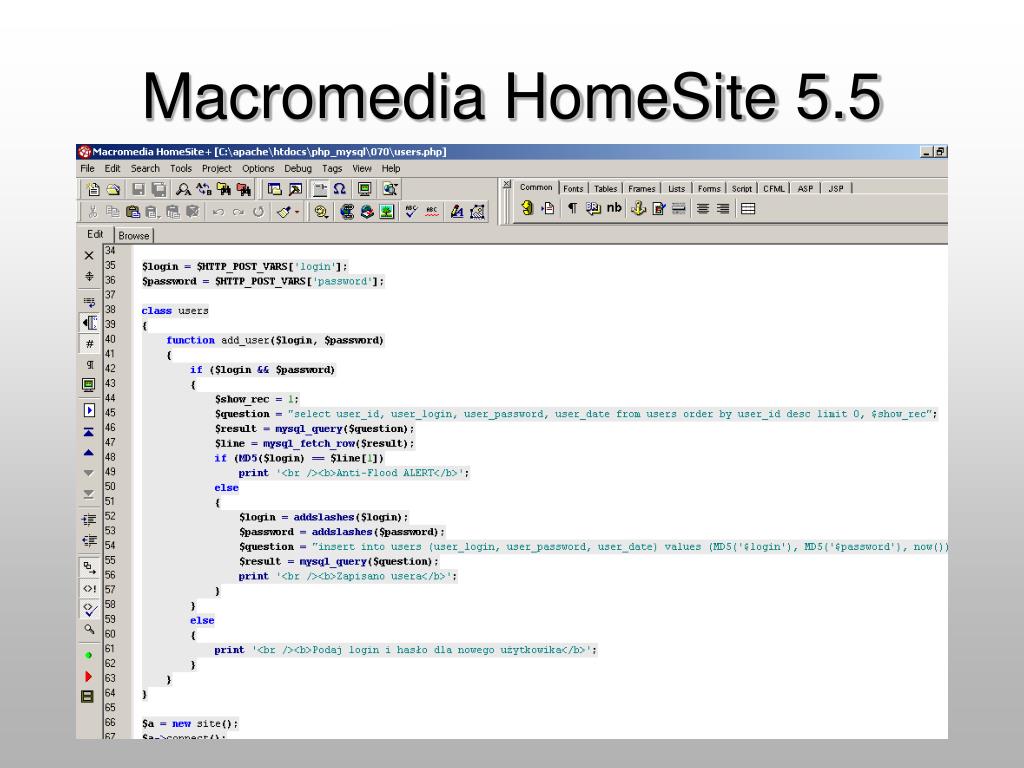Viewport: 1024px width, 768px height.
Task: Click the Indent icon in gutter
Action: coord(89,520)
